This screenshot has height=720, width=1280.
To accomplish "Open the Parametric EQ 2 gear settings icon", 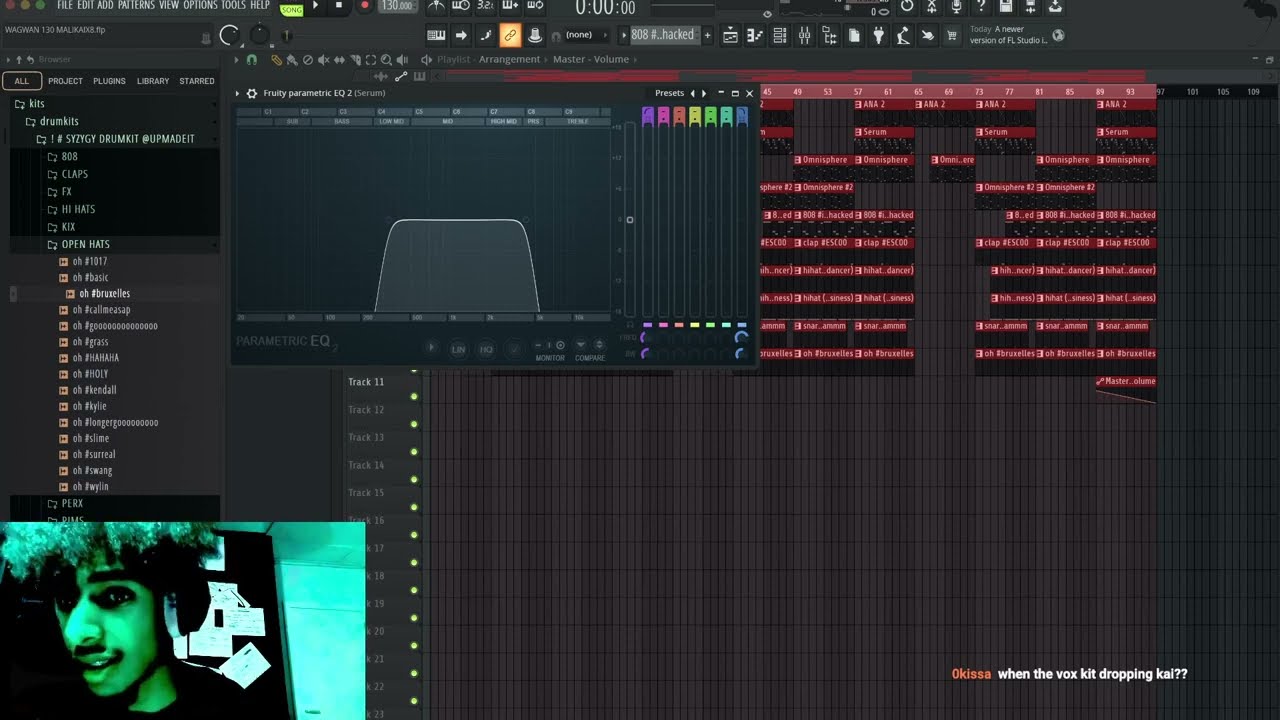I will click(252, 93).
